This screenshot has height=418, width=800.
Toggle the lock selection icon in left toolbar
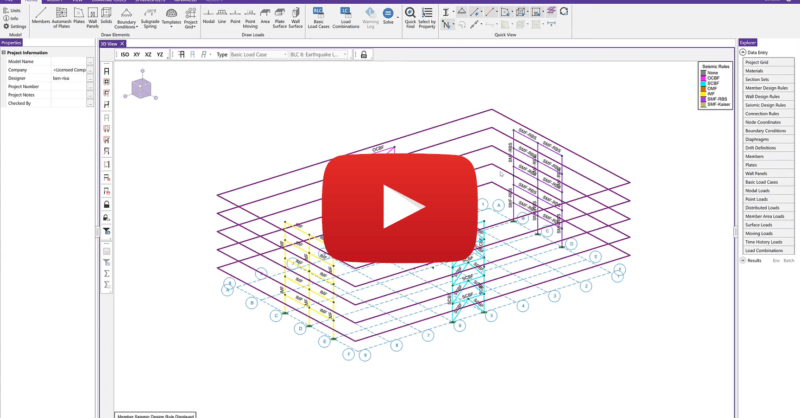click(106, 204)
